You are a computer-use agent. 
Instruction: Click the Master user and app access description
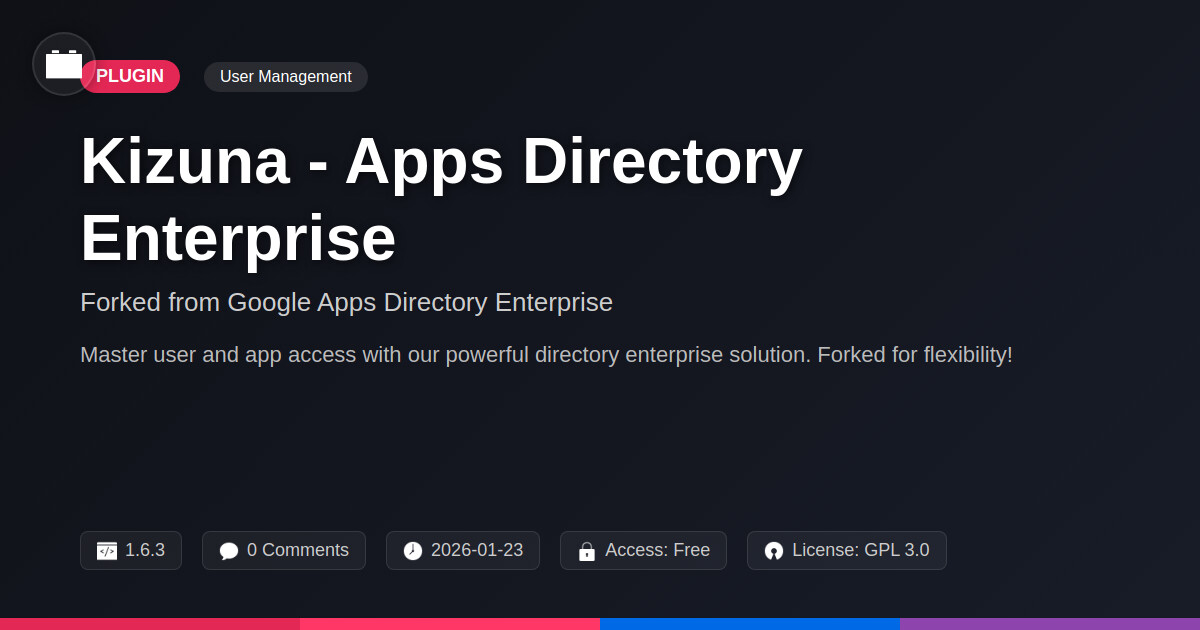tap(546, 355)
